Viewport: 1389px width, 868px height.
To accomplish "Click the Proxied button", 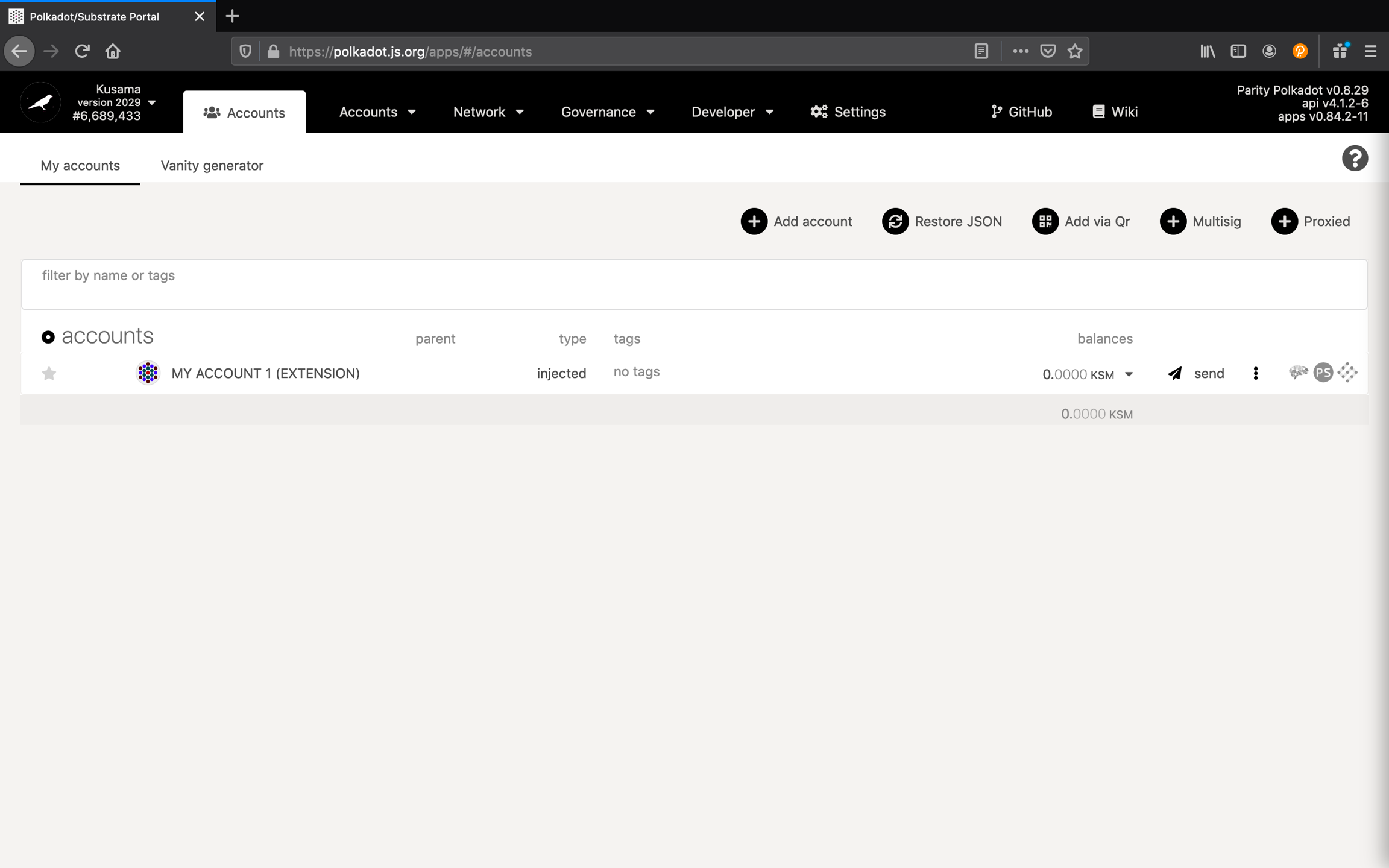I will point(1311,221).
